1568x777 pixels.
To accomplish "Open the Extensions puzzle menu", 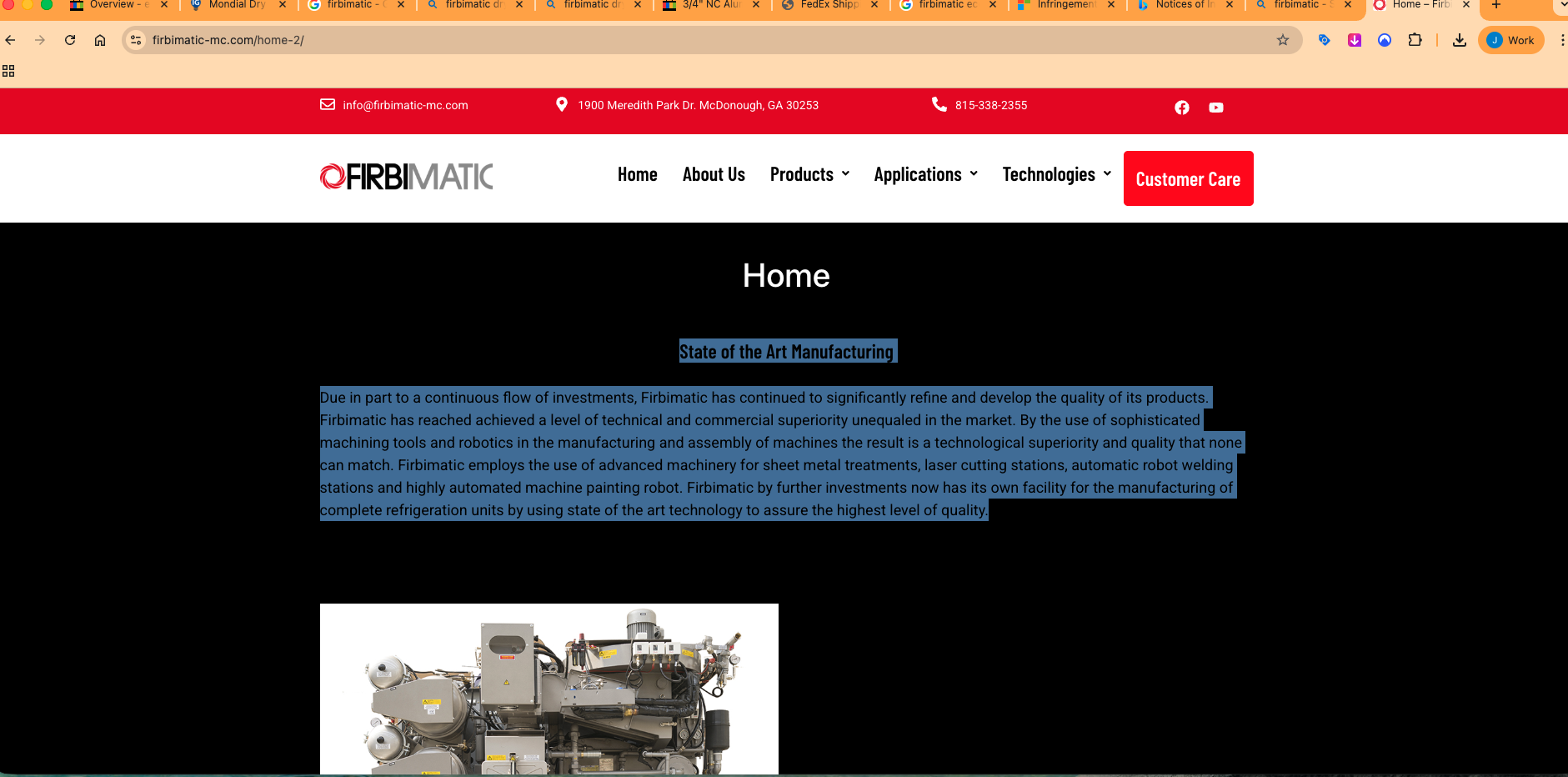I will [x=1415, y=40].
